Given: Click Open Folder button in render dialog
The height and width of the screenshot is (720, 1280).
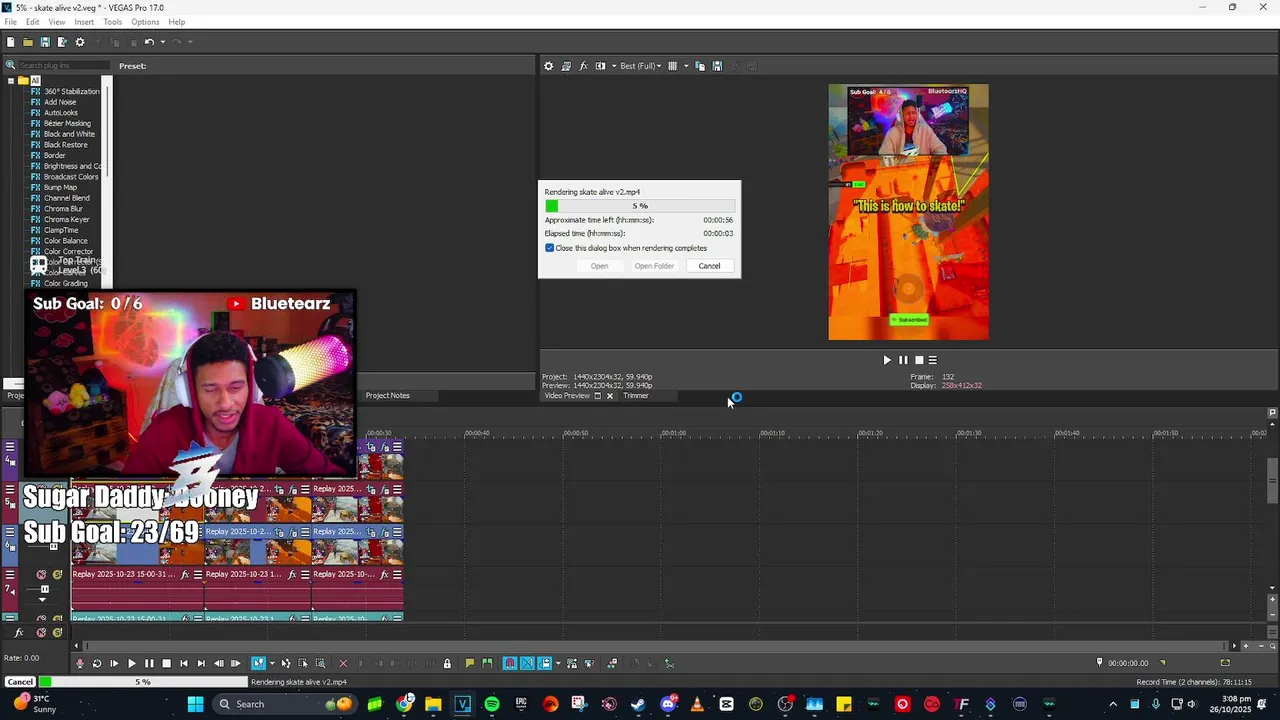Looking at the screenshot, I should click(x=654, y=266).
